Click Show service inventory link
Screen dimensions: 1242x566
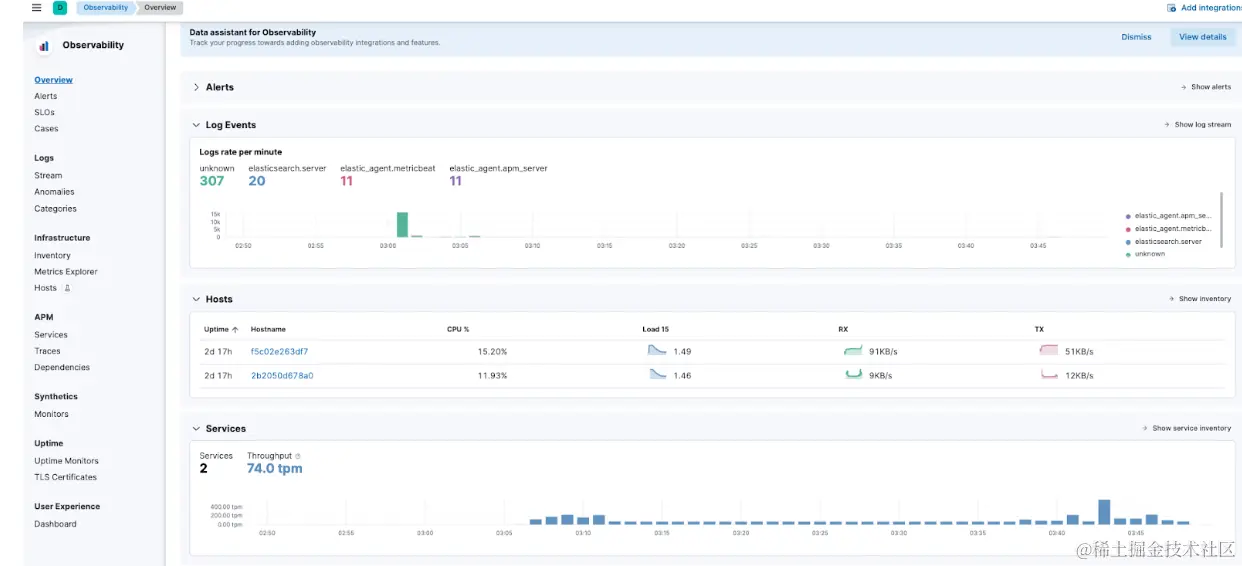[x=1187, y=428]
